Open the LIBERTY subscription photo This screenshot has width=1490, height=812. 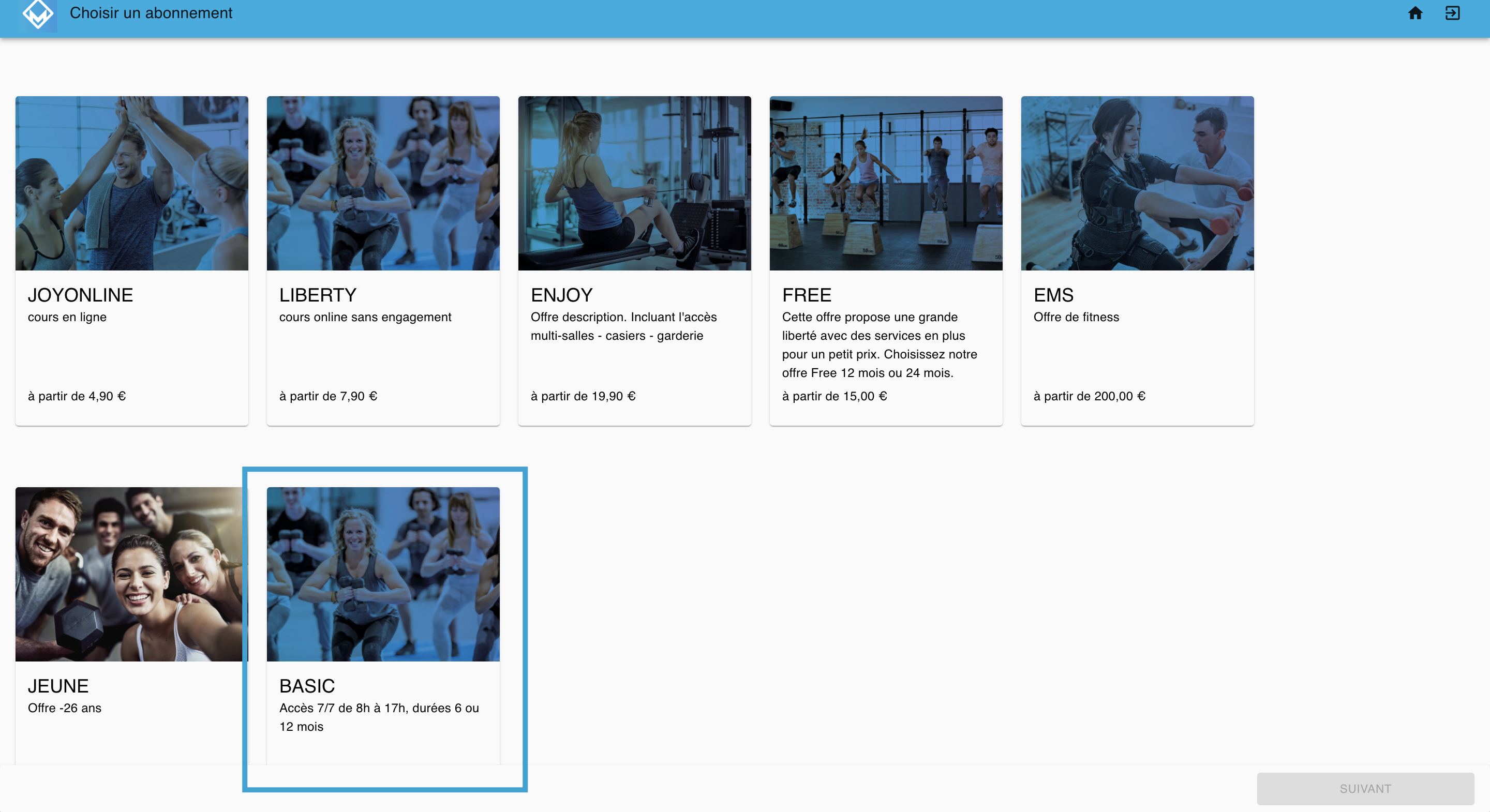pyautogui.click(x=383, y=183)
